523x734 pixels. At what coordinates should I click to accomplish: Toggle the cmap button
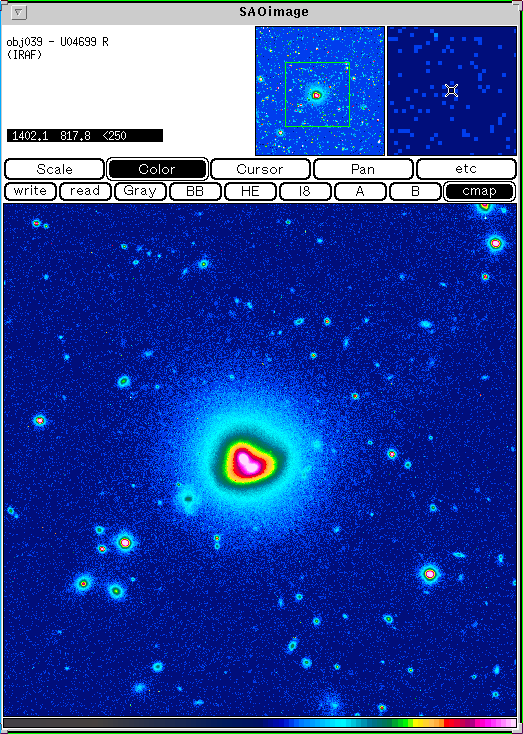click(x=479, y=191)
